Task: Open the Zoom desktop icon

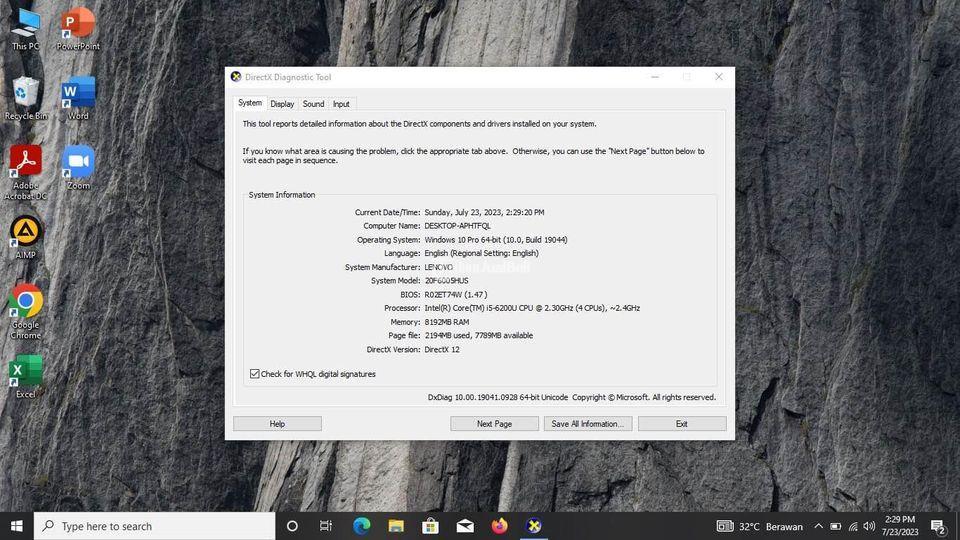Action: 78,163
